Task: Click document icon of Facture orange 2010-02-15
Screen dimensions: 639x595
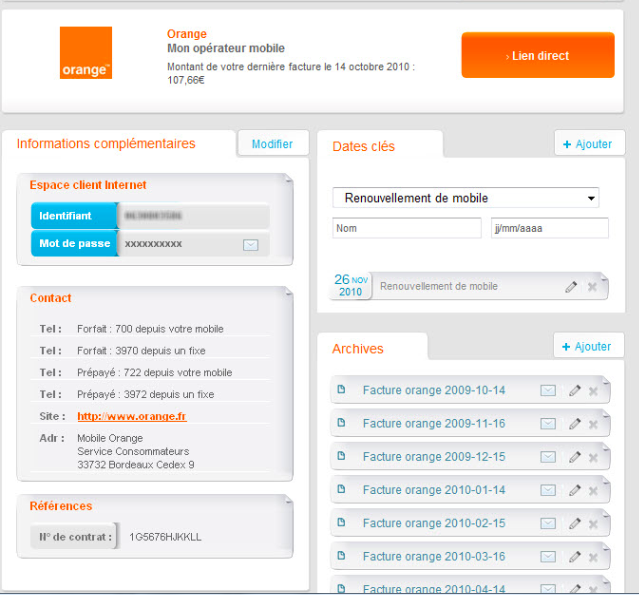Action: (342, 522)
